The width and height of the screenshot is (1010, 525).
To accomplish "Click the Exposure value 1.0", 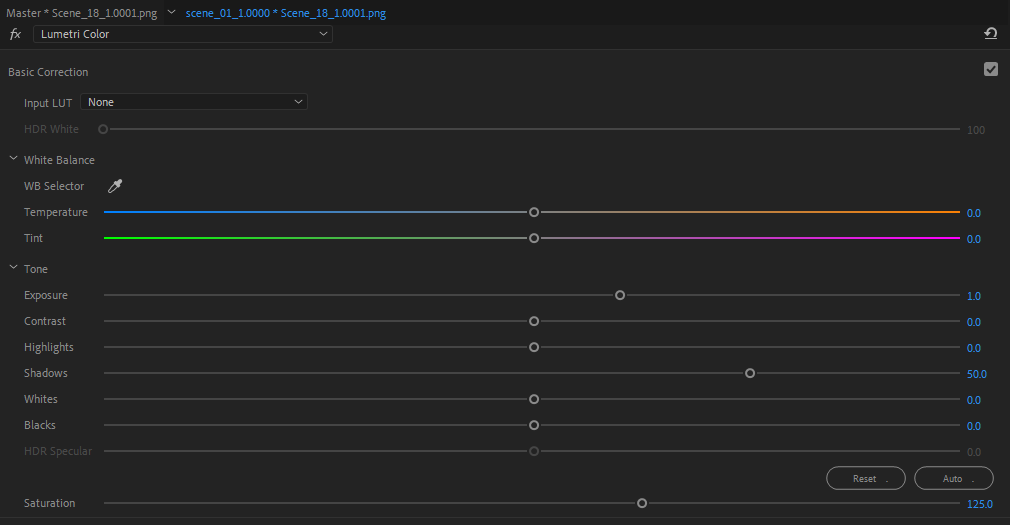I will (974, 296).
